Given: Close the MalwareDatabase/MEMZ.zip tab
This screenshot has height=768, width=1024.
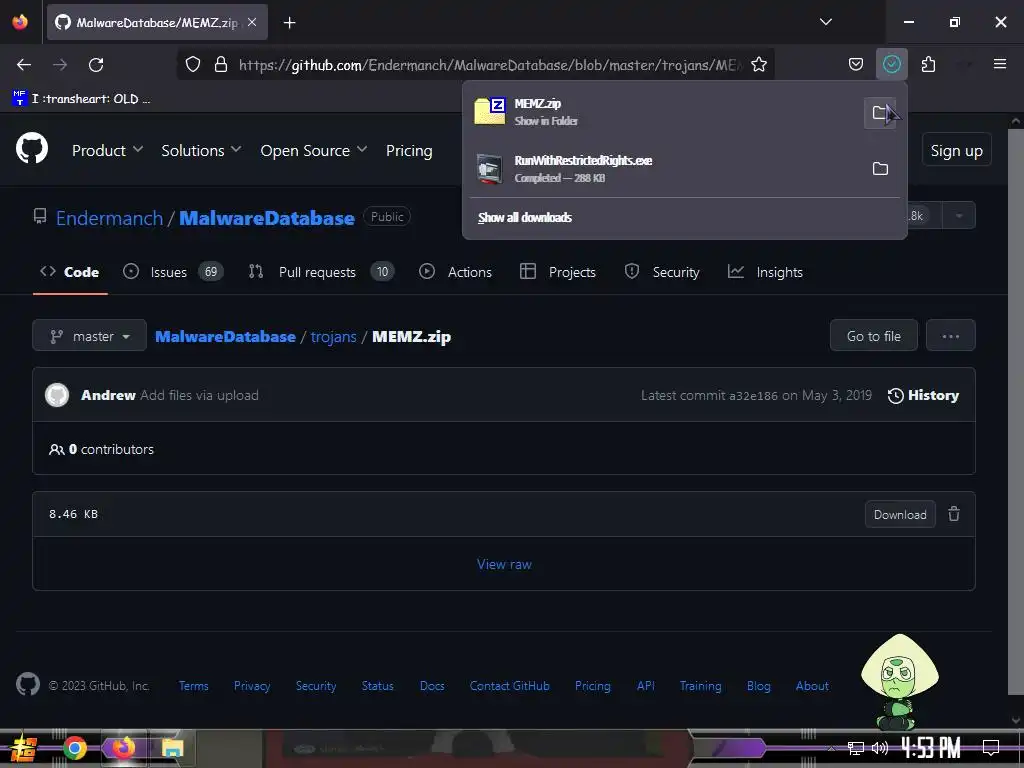Looking at the screenshot, I should pyautogui.click(x=252, y=22).
